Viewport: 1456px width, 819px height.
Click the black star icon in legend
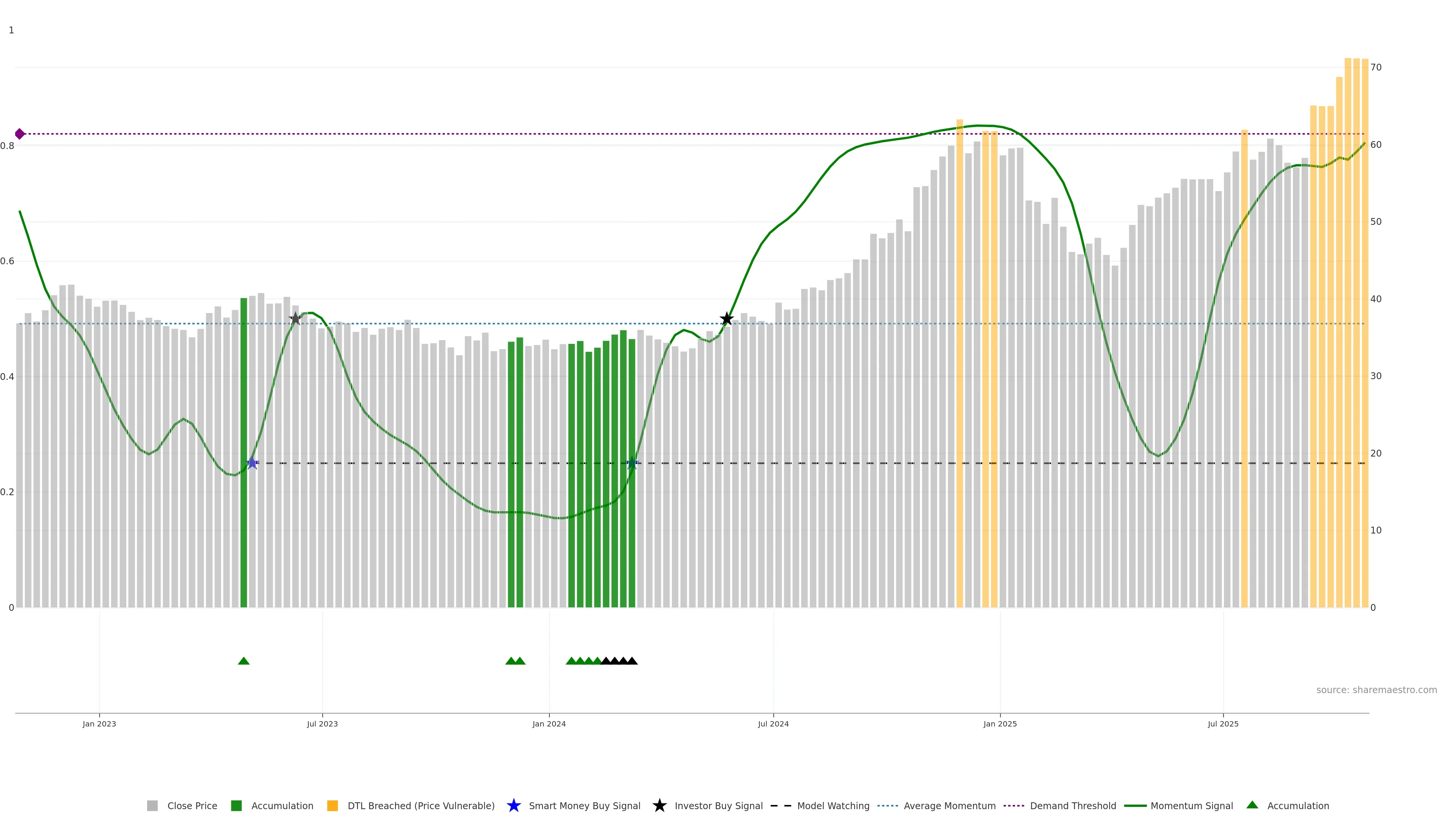click(659, 805)
